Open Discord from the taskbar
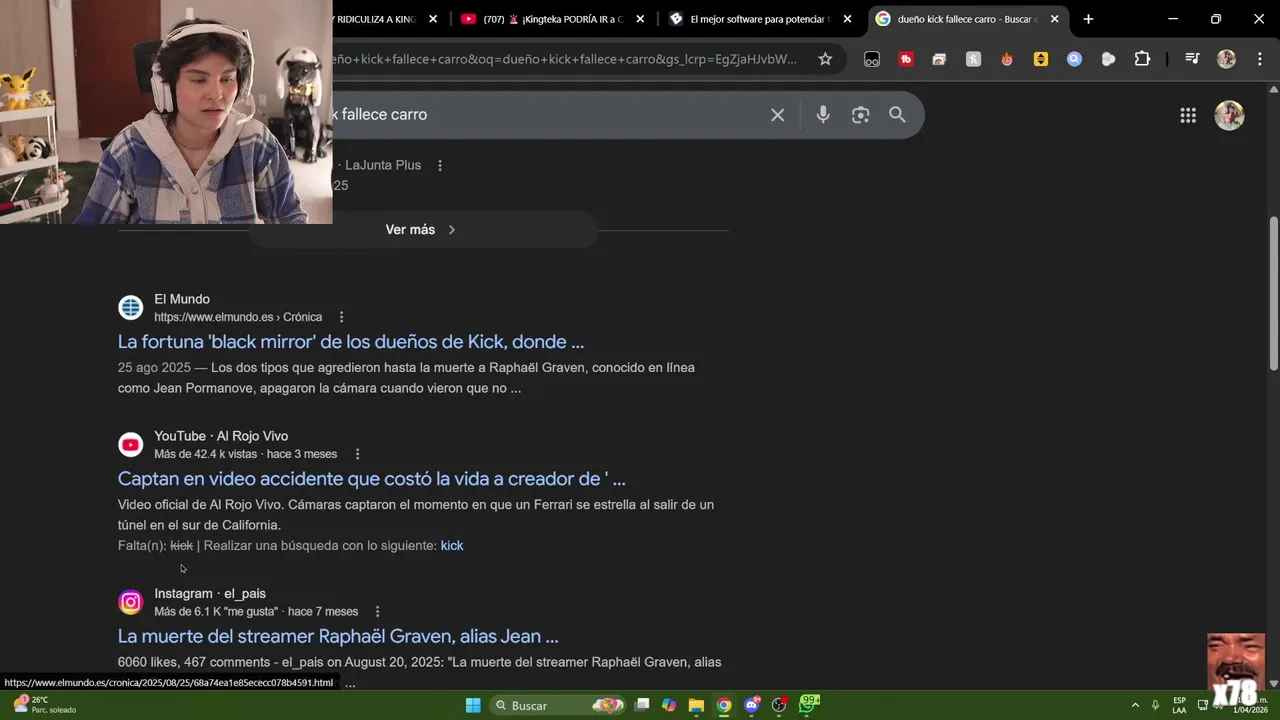The image size is (1280, 720). (752, 705)
